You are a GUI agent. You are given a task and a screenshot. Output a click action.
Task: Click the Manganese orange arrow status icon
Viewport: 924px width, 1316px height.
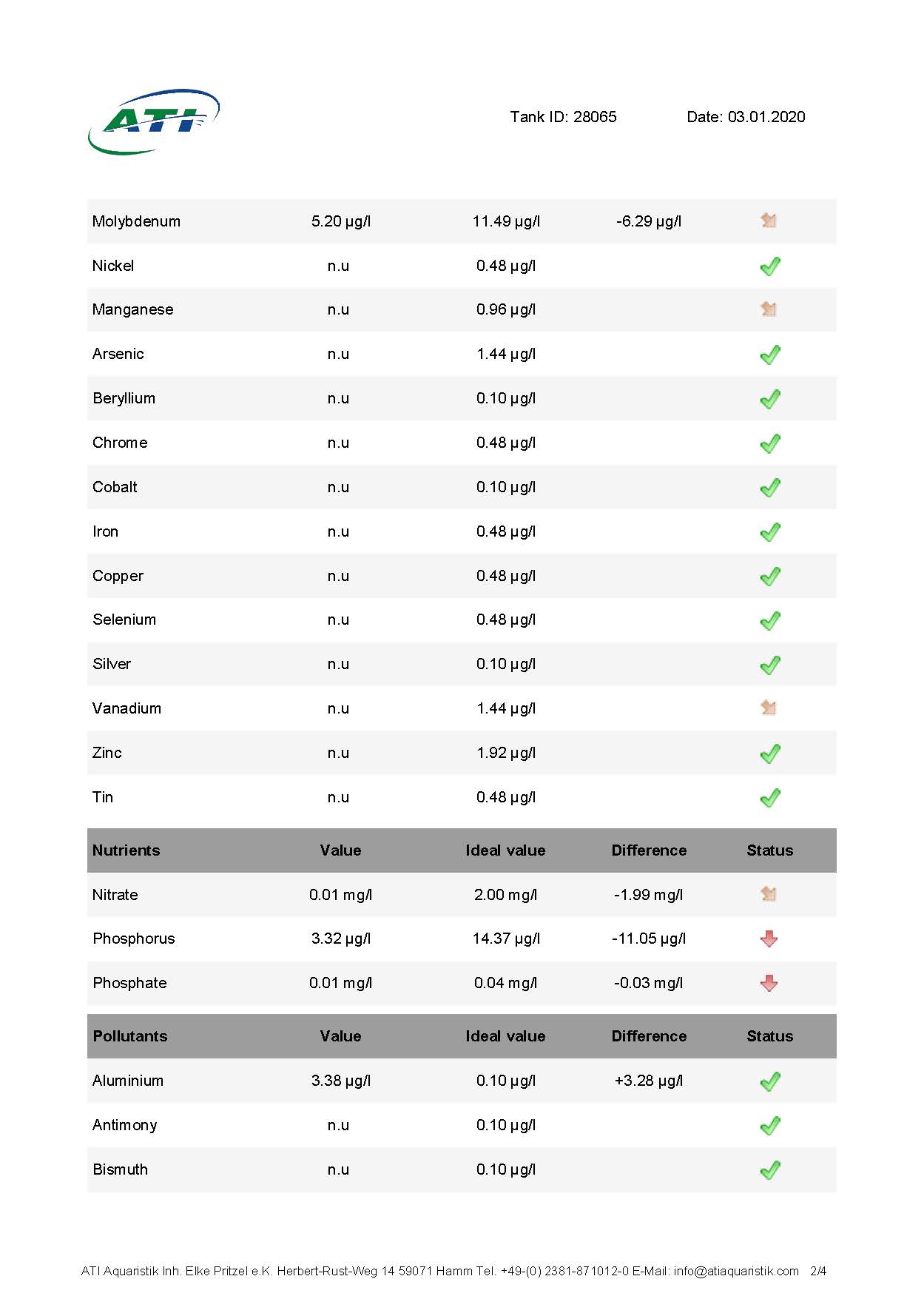(x=769, y=309)
